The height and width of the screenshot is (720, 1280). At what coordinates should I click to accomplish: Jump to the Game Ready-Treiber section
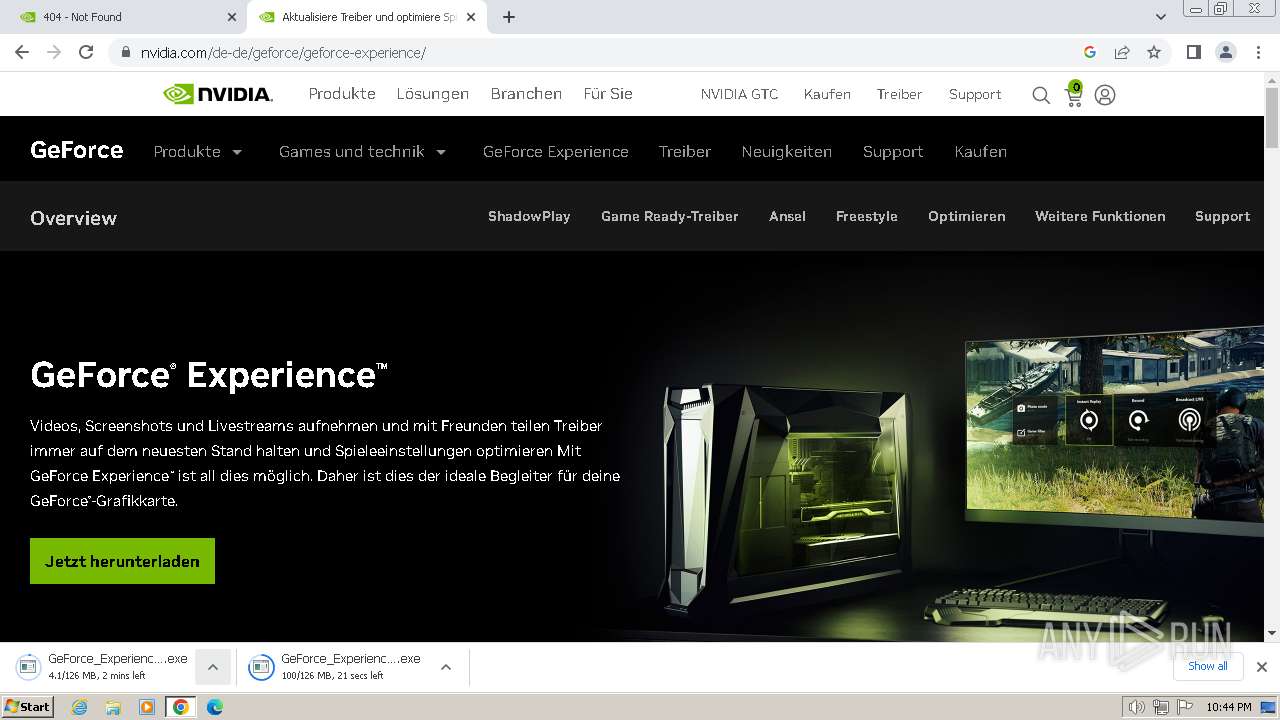[670, 216]
